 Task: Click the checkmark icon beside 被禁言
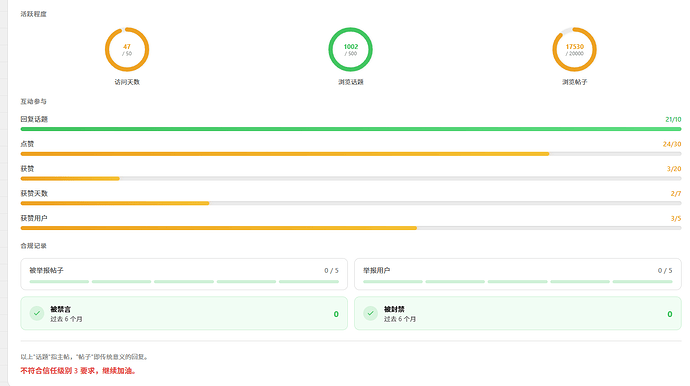(x=37, y=313)
